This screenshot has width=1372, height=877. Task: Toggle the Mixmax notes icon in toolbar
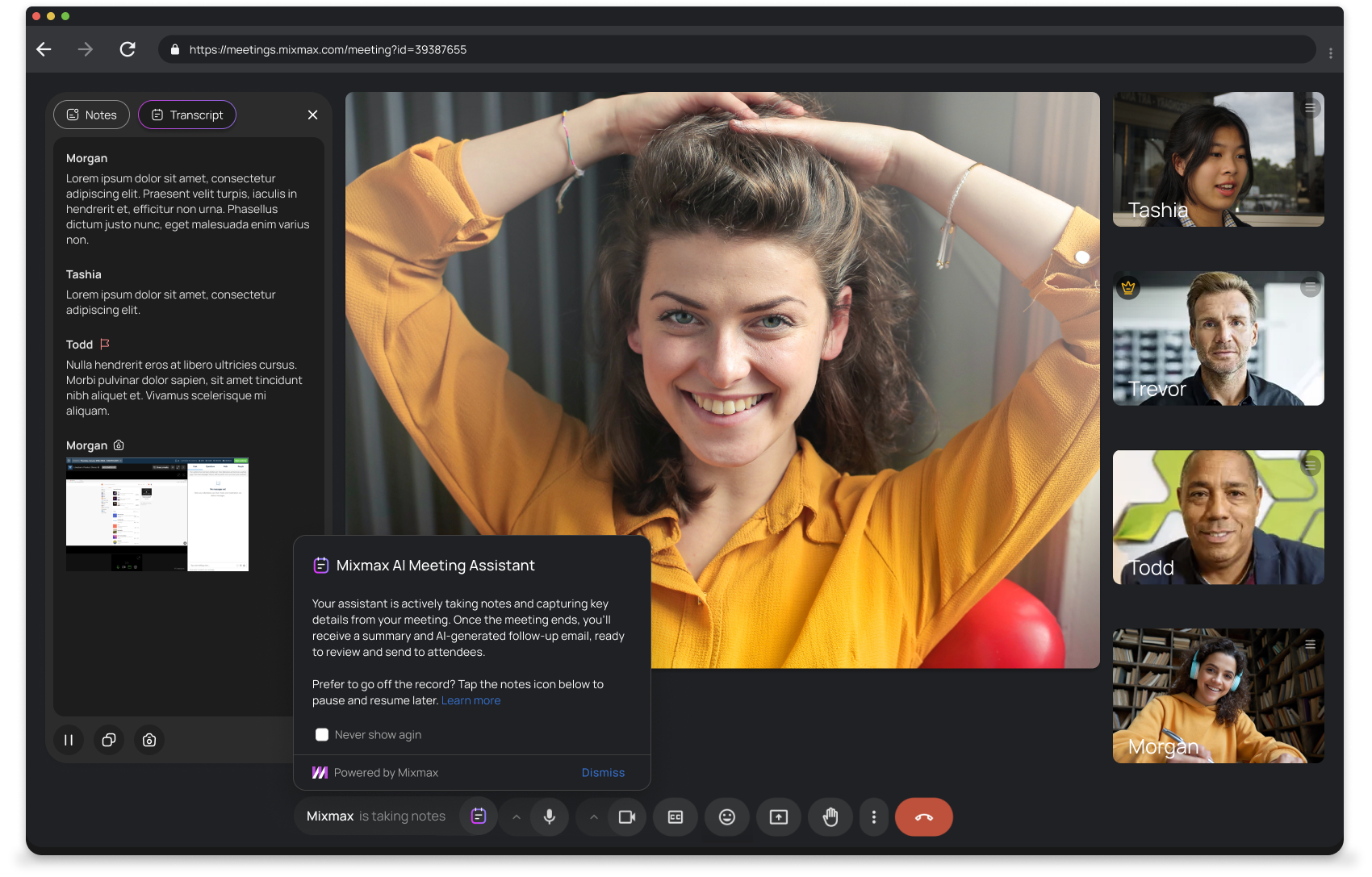tap(479, 816)
